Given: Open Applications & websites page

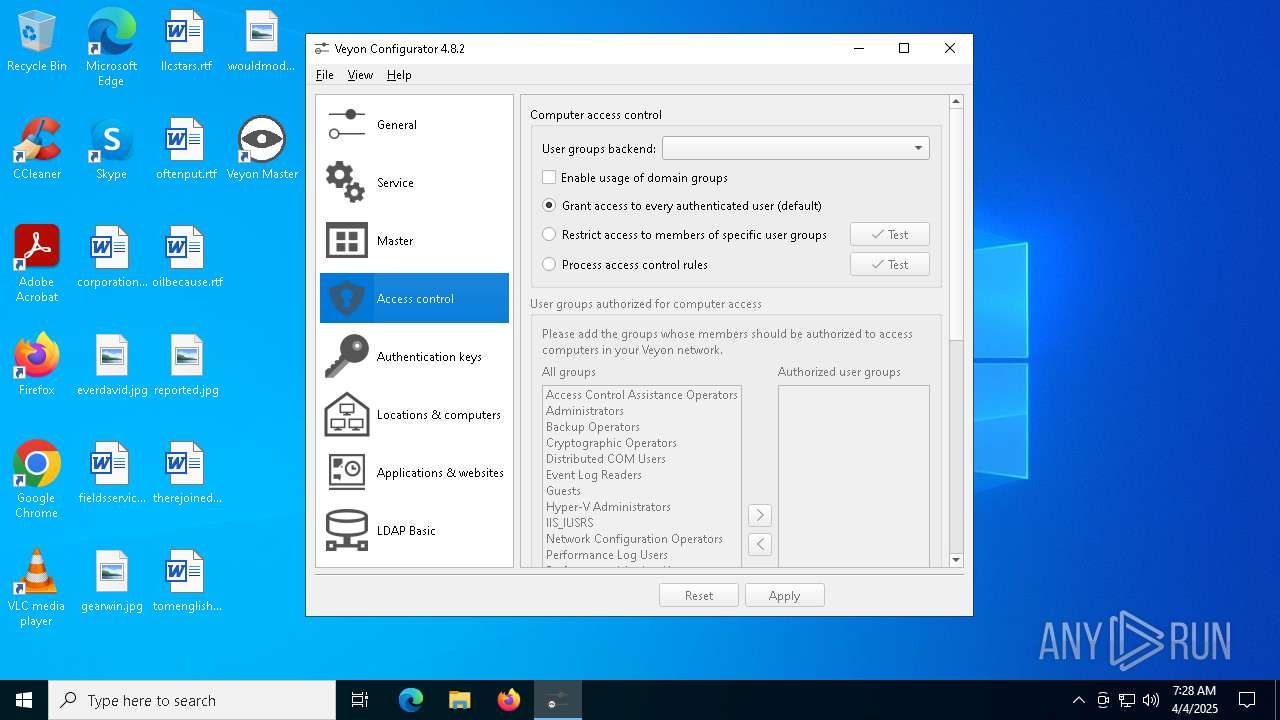Looking at the screenshot, I should click(414, 473).
